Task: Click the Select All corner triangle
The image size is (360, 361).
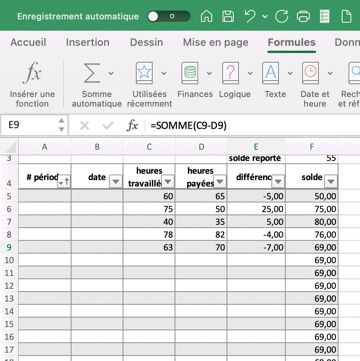Action: (10, 147)
